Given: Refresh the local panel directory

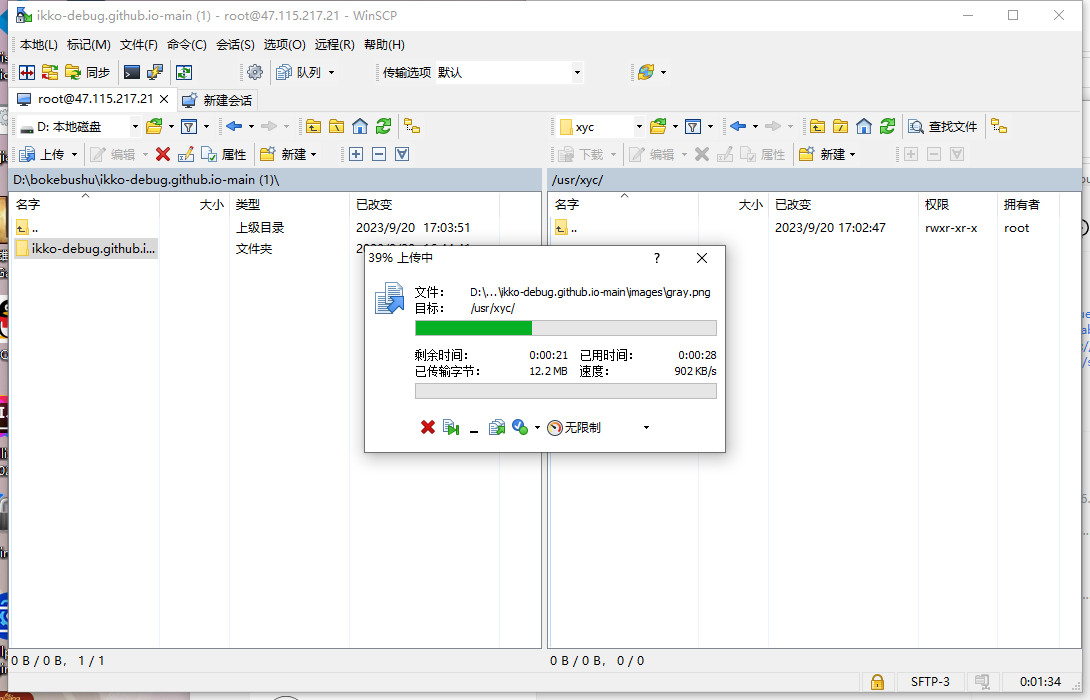Looking at the screenshot, I should tap(383, 126).
